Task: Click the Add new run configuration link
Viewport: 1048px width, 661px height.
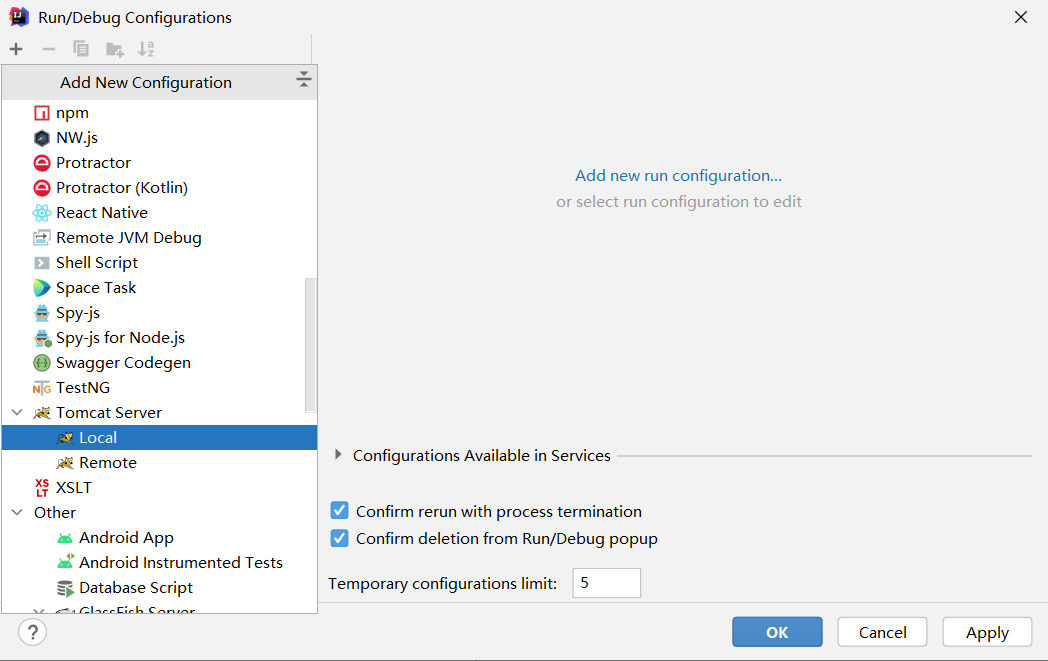Action: [678, 176]
